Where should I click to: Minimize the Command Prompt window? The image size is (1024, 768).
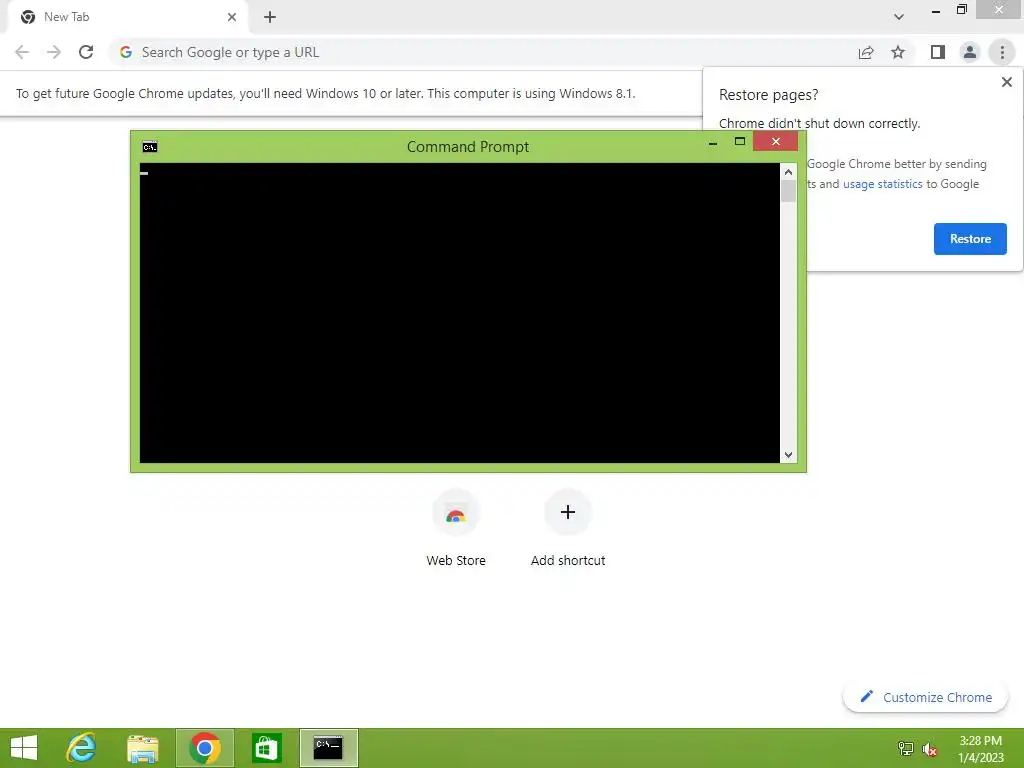click(713, 142)
